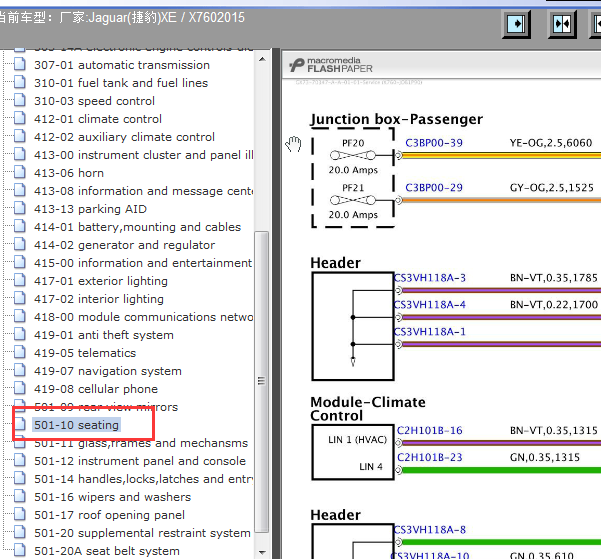The width and height of the screenshot is (601, 559).
Task: Select 501-14 handles, locks, latches entry
Action: [x=143, y=479]
